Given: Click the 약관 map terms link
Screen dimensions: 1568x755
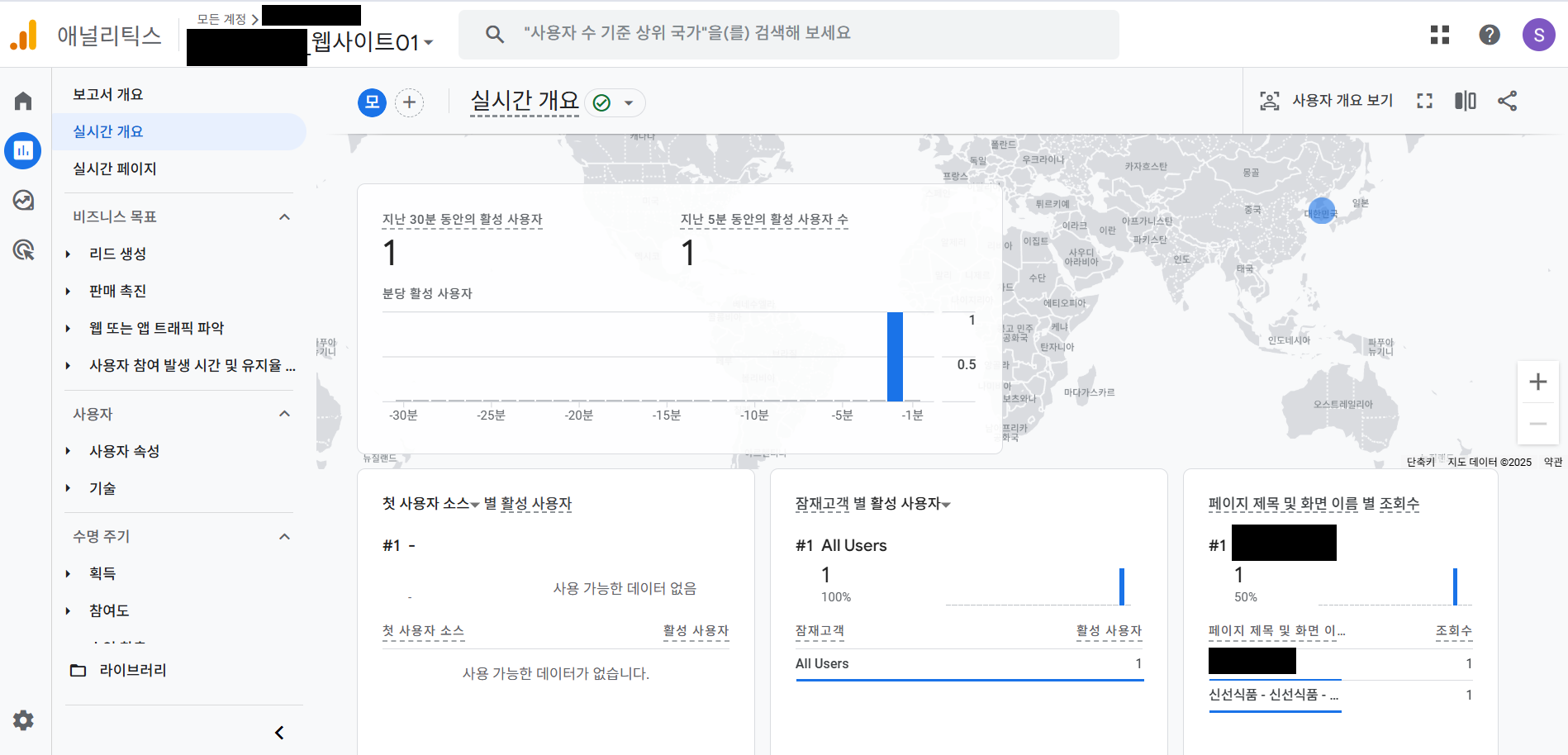Looking at the screenshot, I should [x=1553, y=462].
